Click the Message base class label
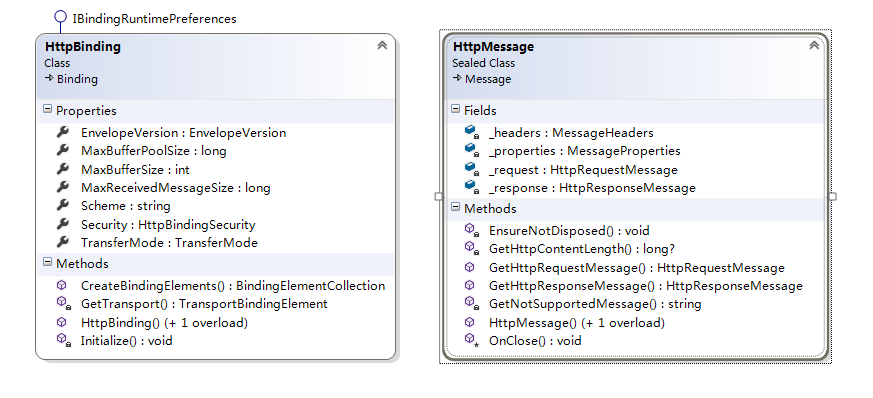 [x=488, y=79]
